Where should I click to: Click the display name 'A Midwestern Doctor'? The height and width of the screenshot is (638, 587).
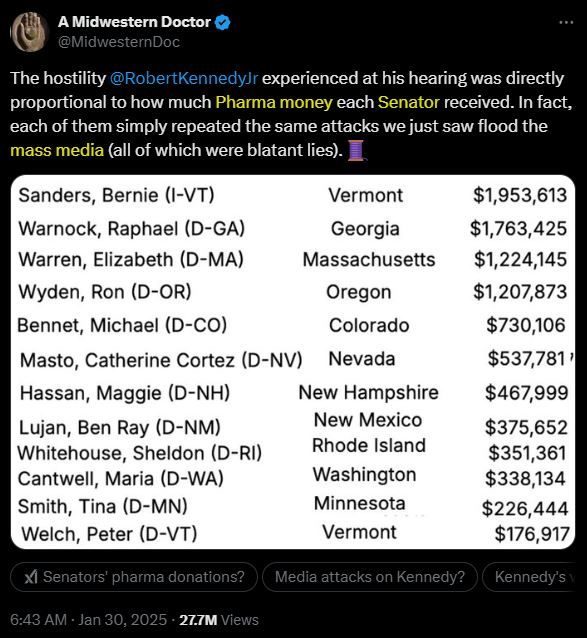[134, 22]
